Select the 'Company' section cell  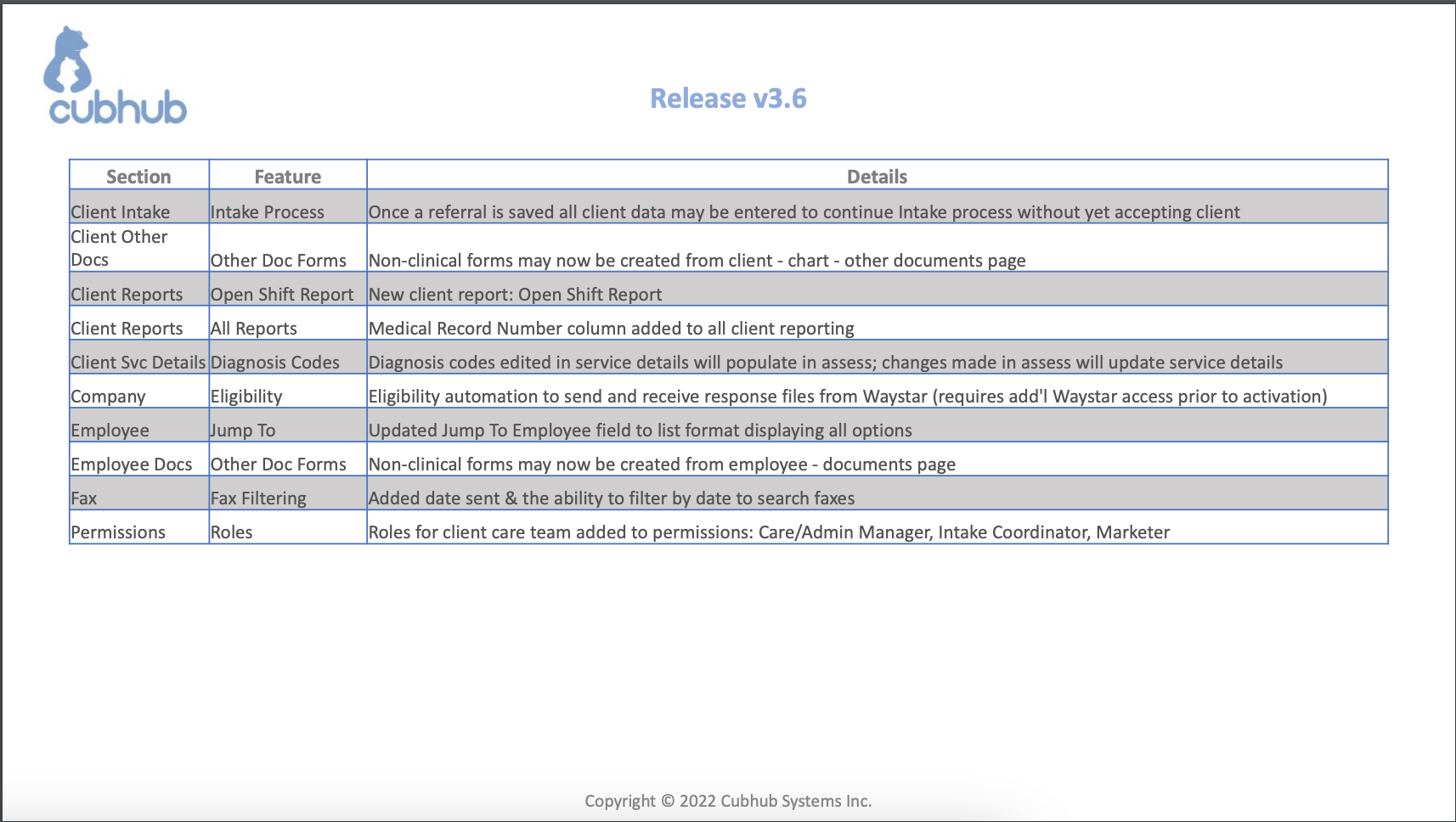[x=139, y=391]
